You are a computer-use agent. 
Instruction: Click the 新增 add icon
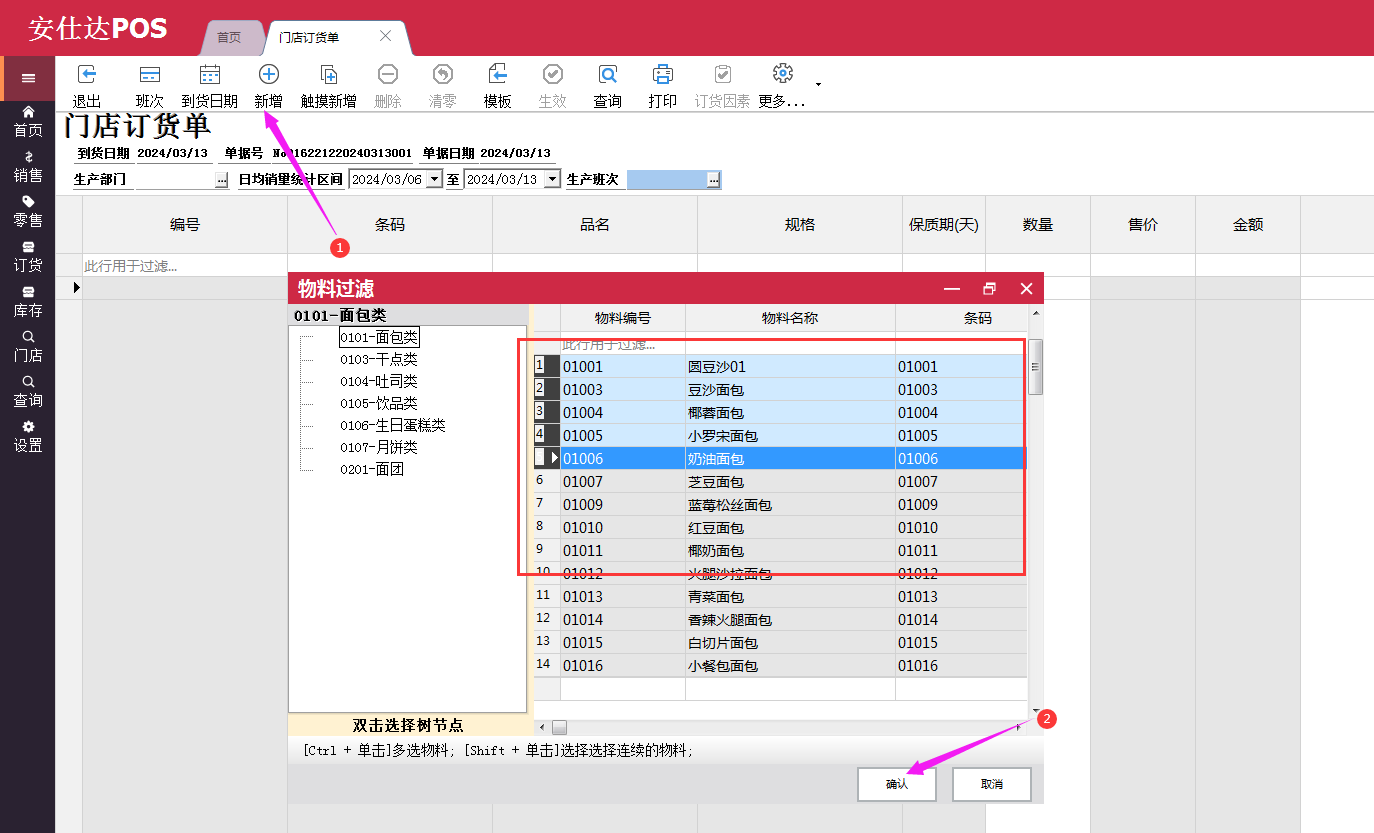coord(268,75)
